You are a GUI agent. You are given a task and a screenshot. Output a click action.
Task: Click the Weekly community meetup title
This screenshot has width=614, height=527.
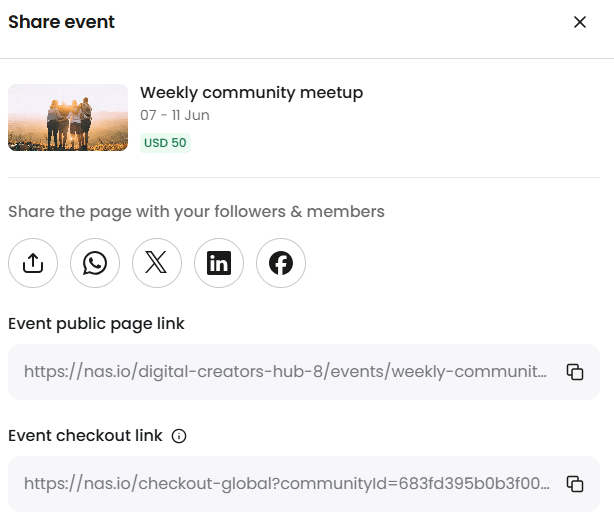pos(251,93)
